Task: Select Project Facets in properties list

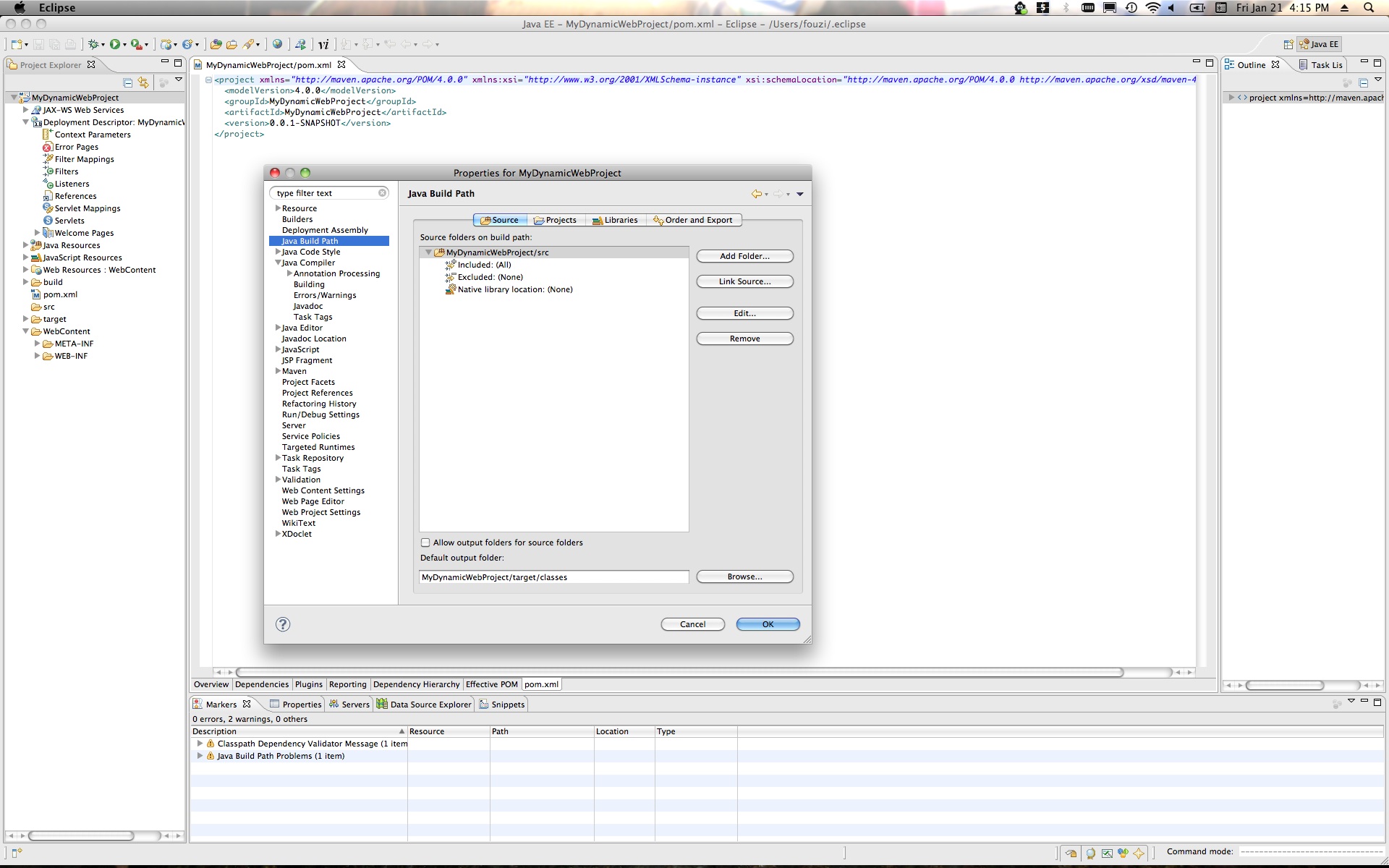Action: point(308,382)
